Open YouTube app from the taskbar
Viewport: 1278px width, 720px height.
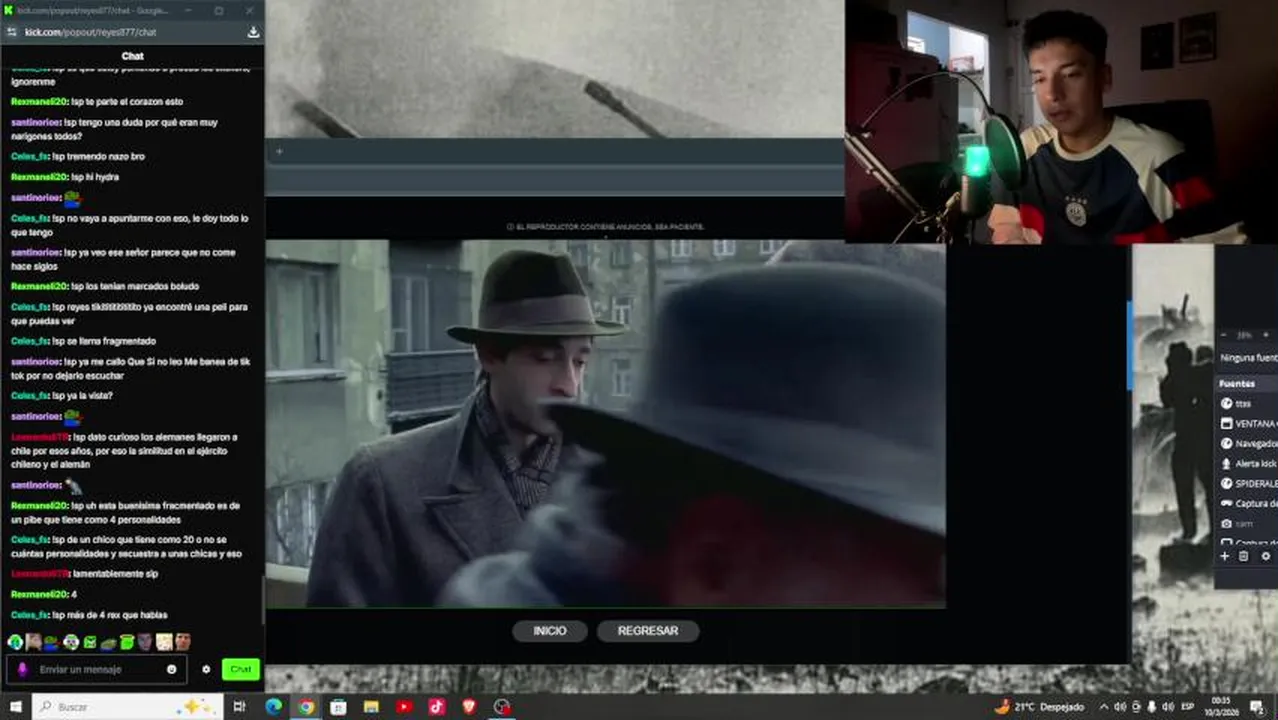click(404, 706)
